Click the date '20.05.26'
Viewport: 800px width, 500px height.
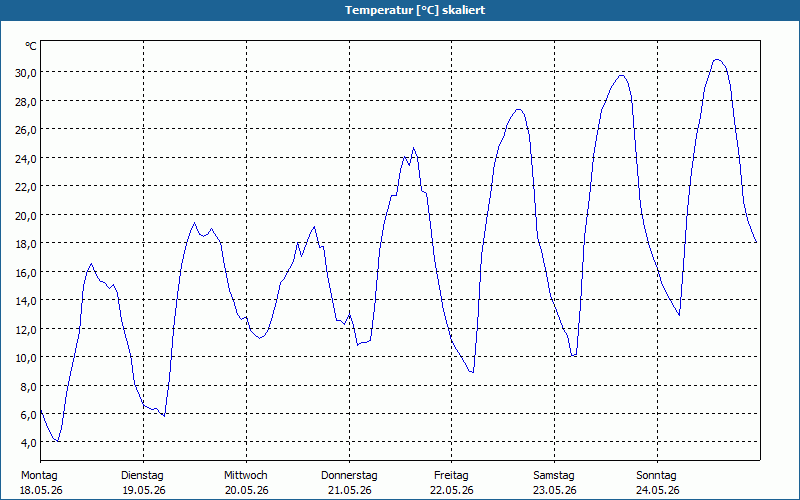(247, 490)
